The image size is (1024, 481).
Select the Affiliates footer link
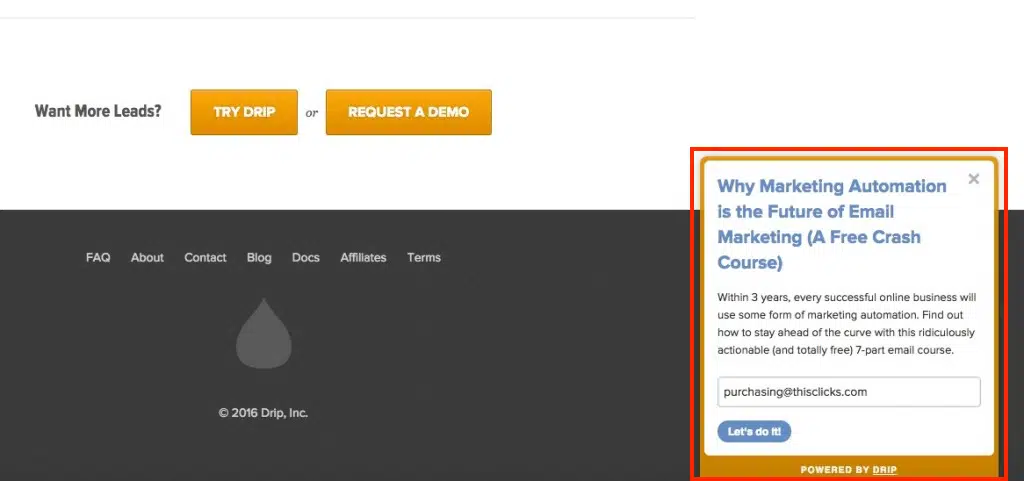click(363, 257)
